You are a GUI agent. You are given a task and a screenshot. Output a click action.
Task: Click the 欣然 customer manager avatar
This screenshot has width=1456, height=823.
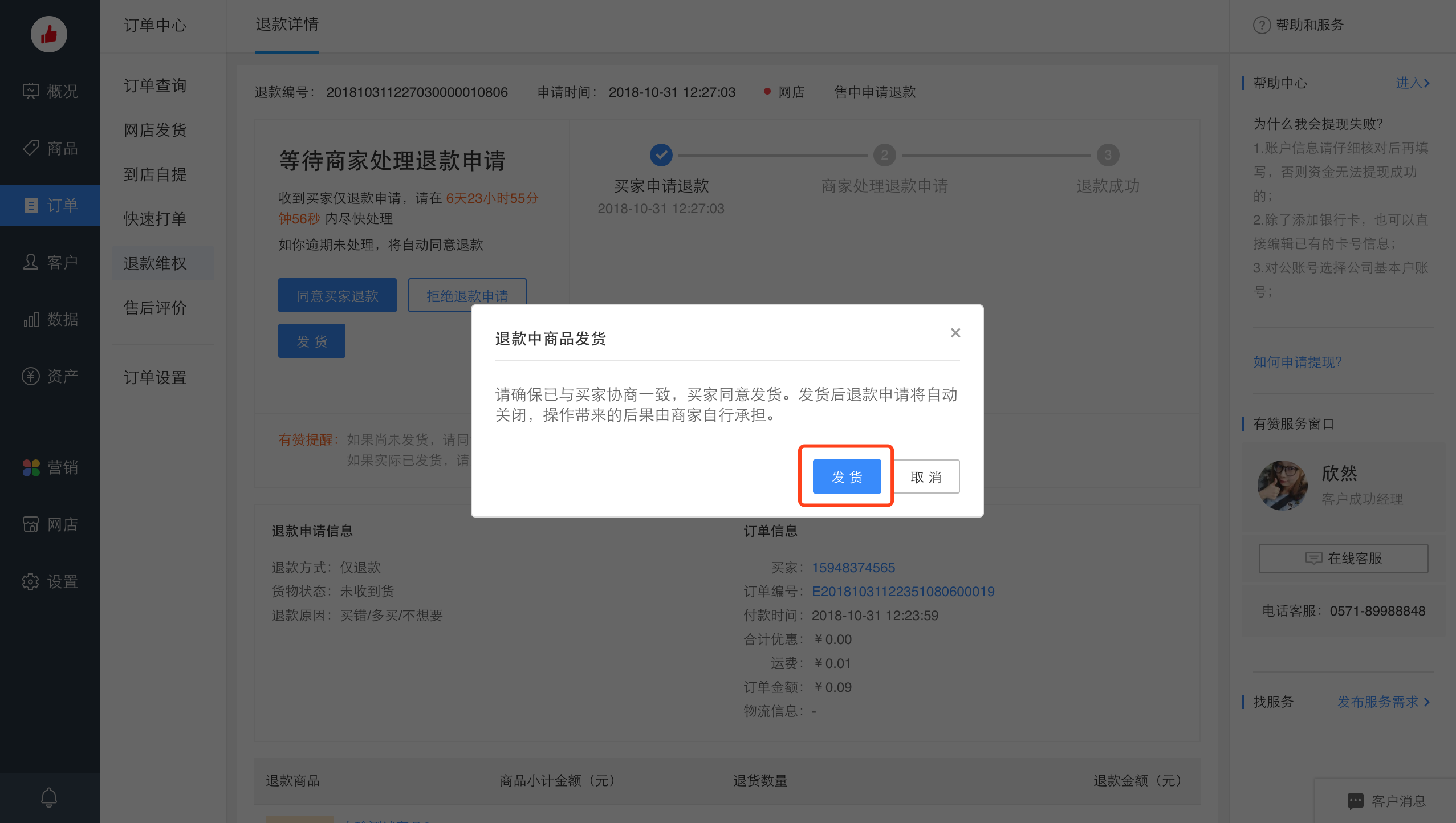(x=1283, y=485)
